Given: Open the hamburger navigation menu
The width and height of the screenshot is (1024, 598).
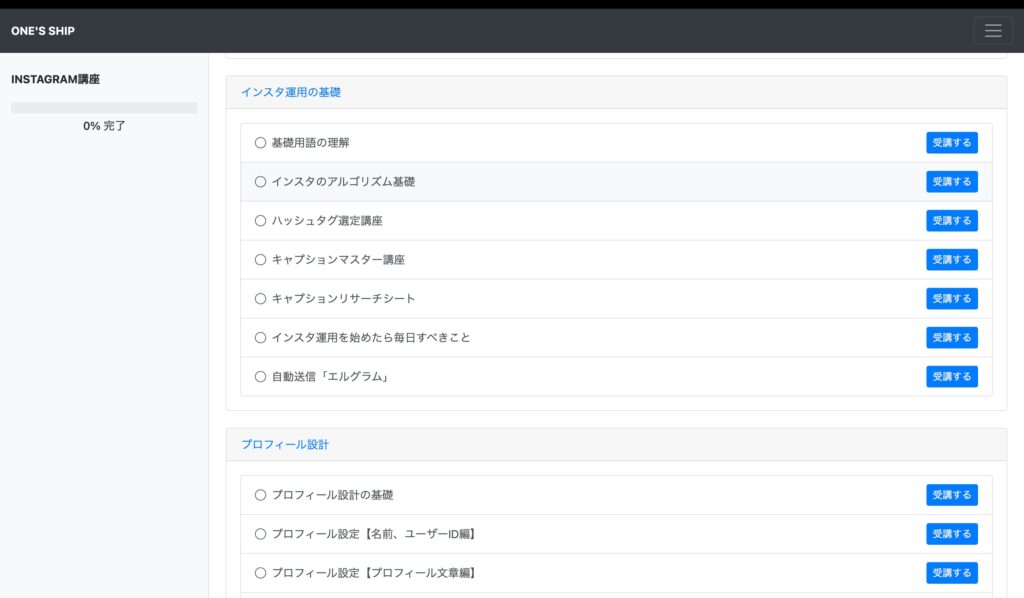Looking at the screenshot, I should tap(993, 31).
